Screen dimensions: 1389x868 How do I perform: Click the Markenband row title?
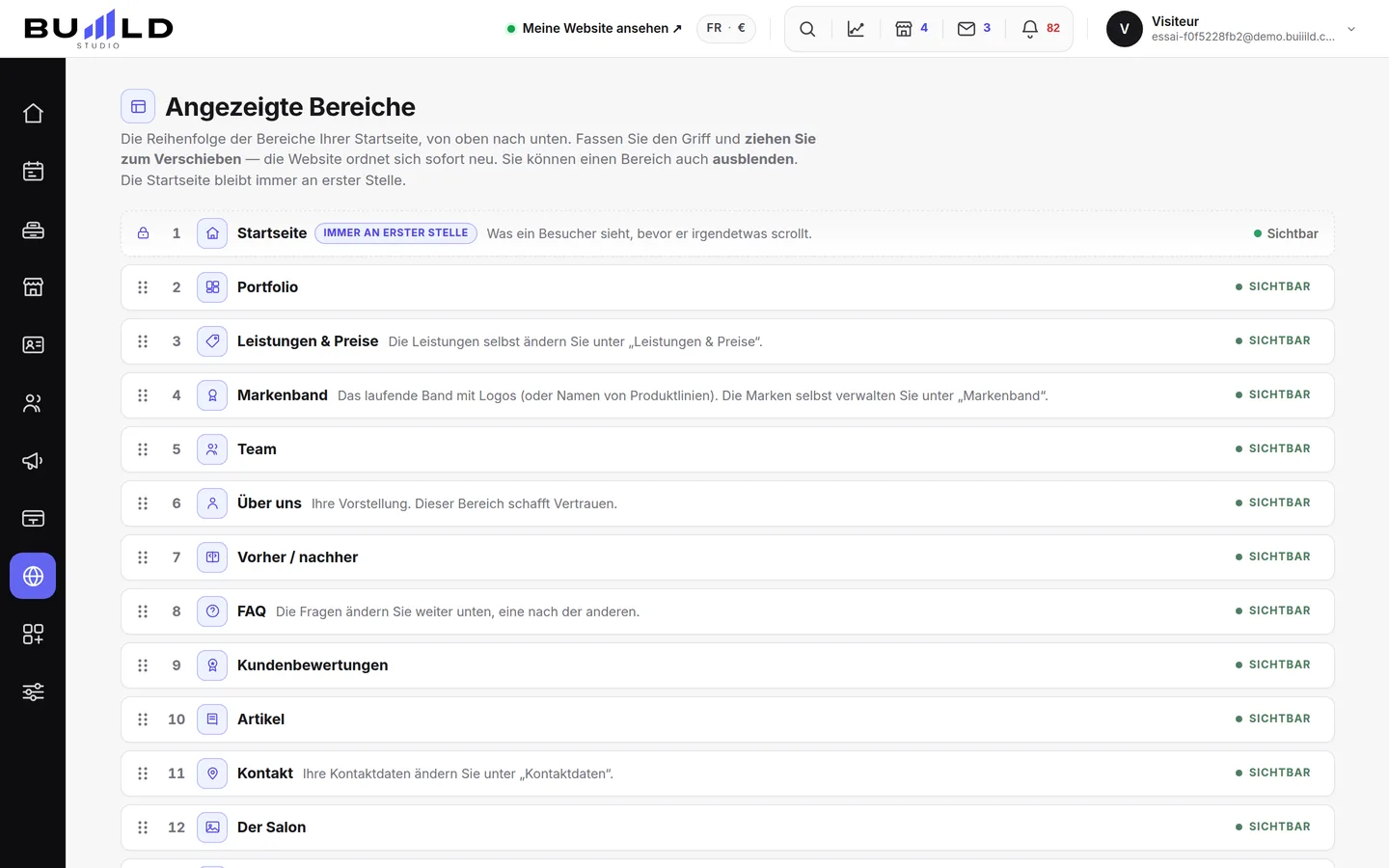[283, 395]
